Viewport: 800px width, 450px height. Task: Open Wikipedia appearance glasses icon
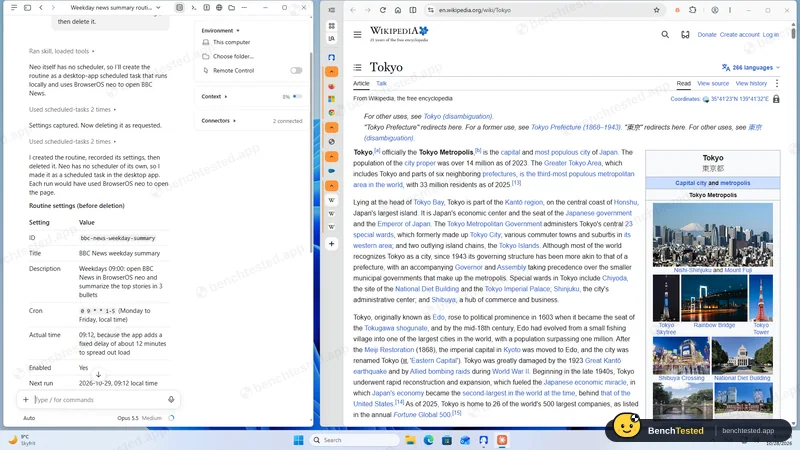685,35
